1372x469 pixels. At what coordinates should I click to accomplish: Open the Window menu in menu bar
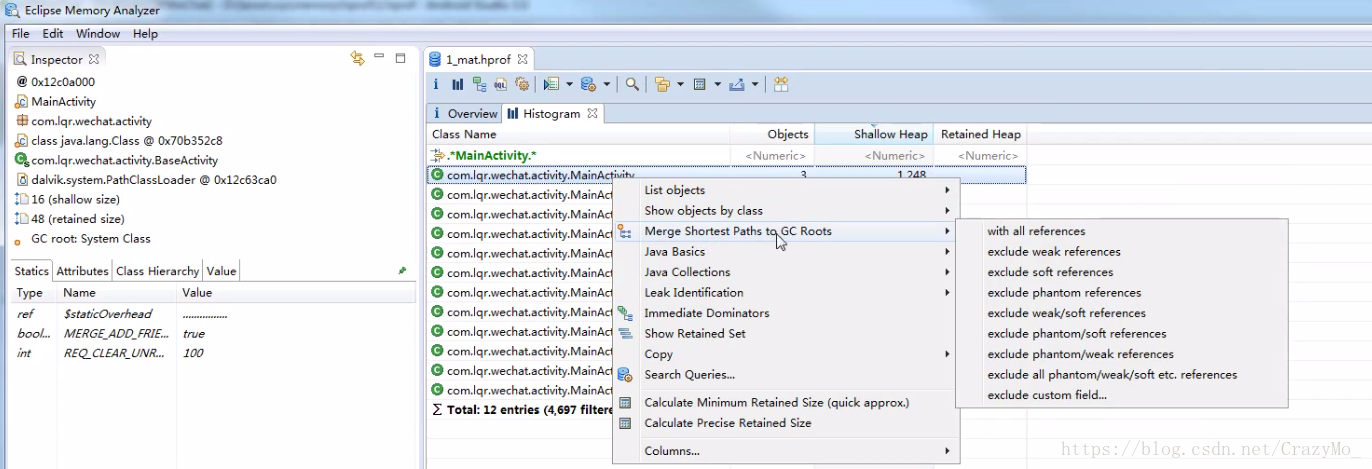point(98,34)
